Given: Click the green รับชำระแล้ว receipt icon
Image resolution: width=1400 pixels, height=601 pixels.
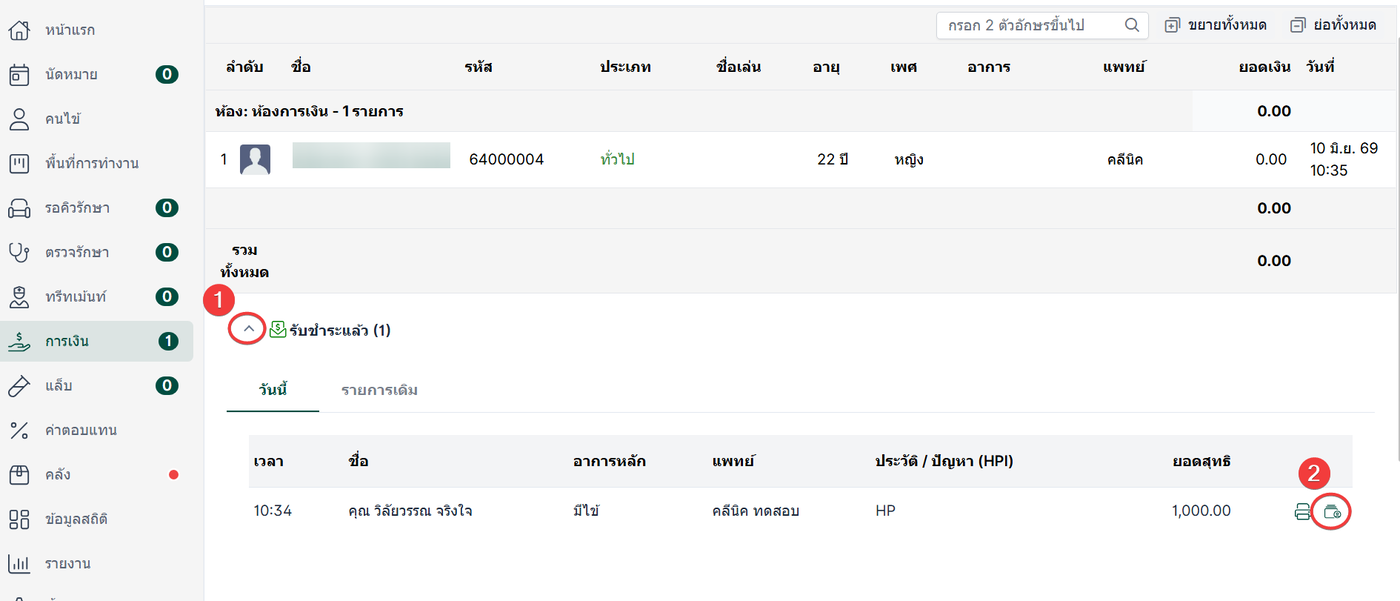Looking at the screenshot, I should 278,329.
